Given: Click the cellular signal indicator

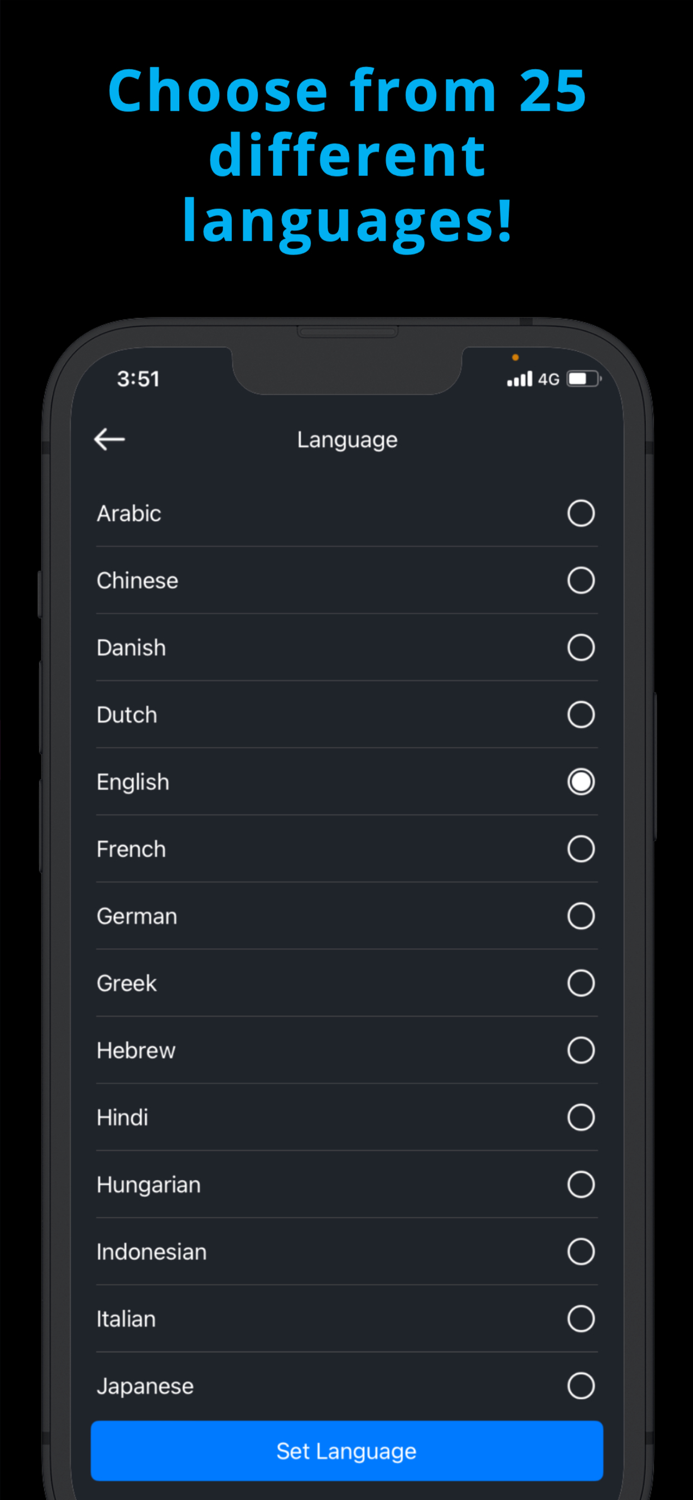Looking at the screenshot, I should 520,379.
